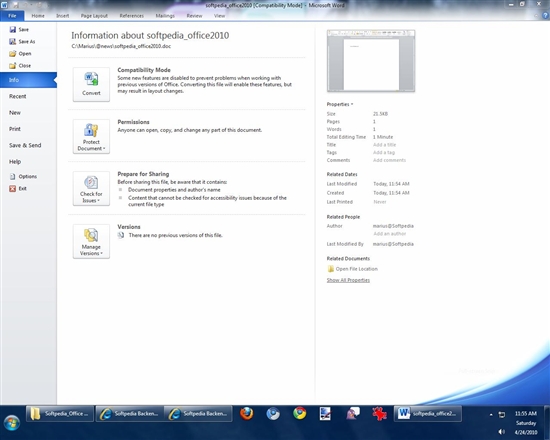Screen dimensions: 550x440
Task: Click the Versions document icon near 'no previous versions'
Action: 121,235
